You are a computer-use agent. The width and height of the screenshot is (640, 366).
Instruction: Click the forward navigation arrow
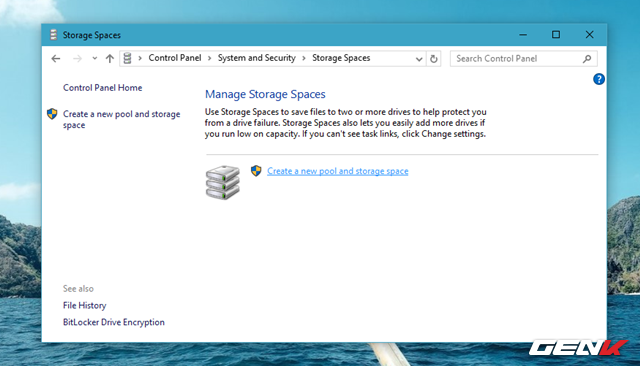click(x=77, y=59)
